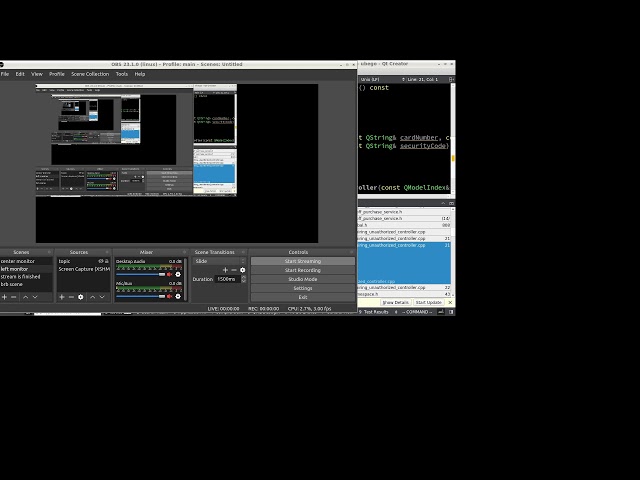Image resolution: width=640 pixels, height=480 pixels.
Task: Click the Duration spinner arrows
Action: point(244,279)
